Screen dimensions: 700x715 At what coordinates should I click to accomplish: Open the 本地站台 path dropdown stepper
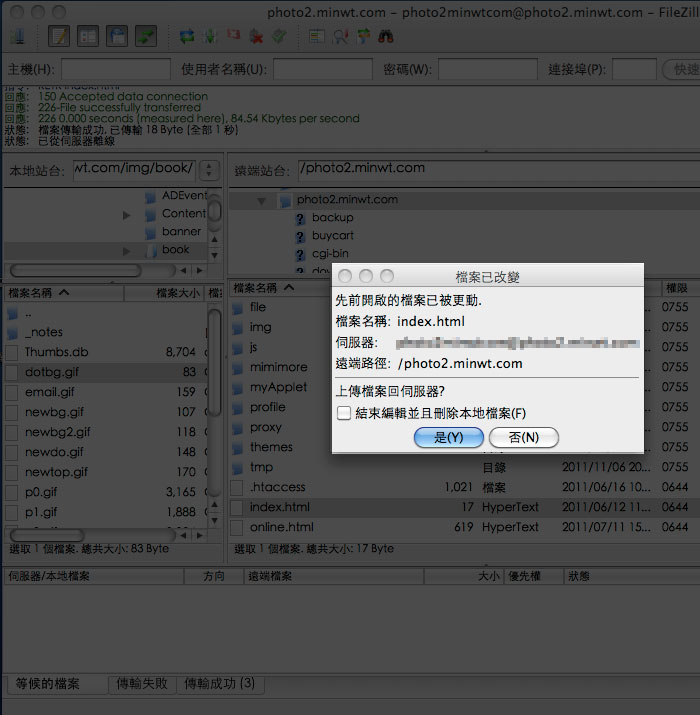[209, 170]
